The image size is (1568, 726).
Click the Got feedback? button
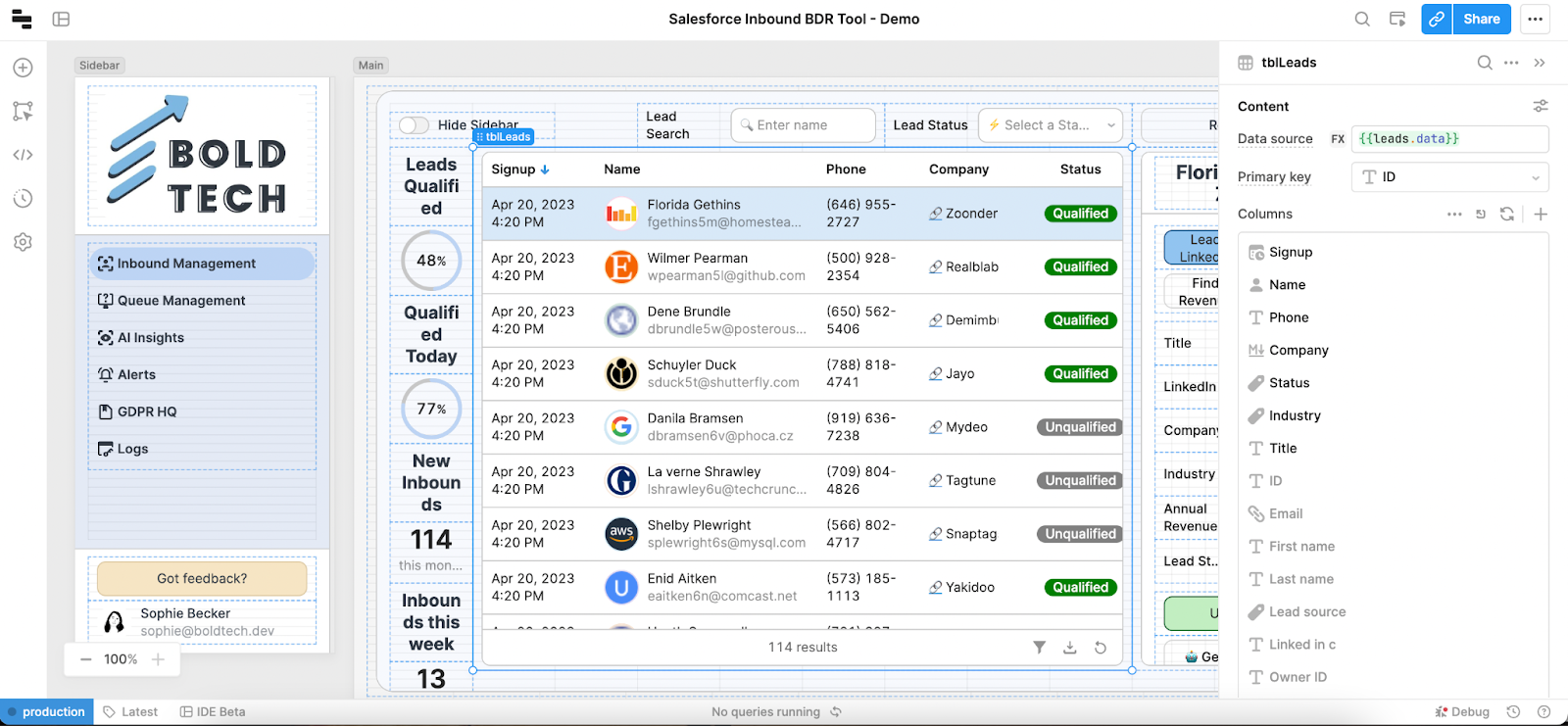202,579
